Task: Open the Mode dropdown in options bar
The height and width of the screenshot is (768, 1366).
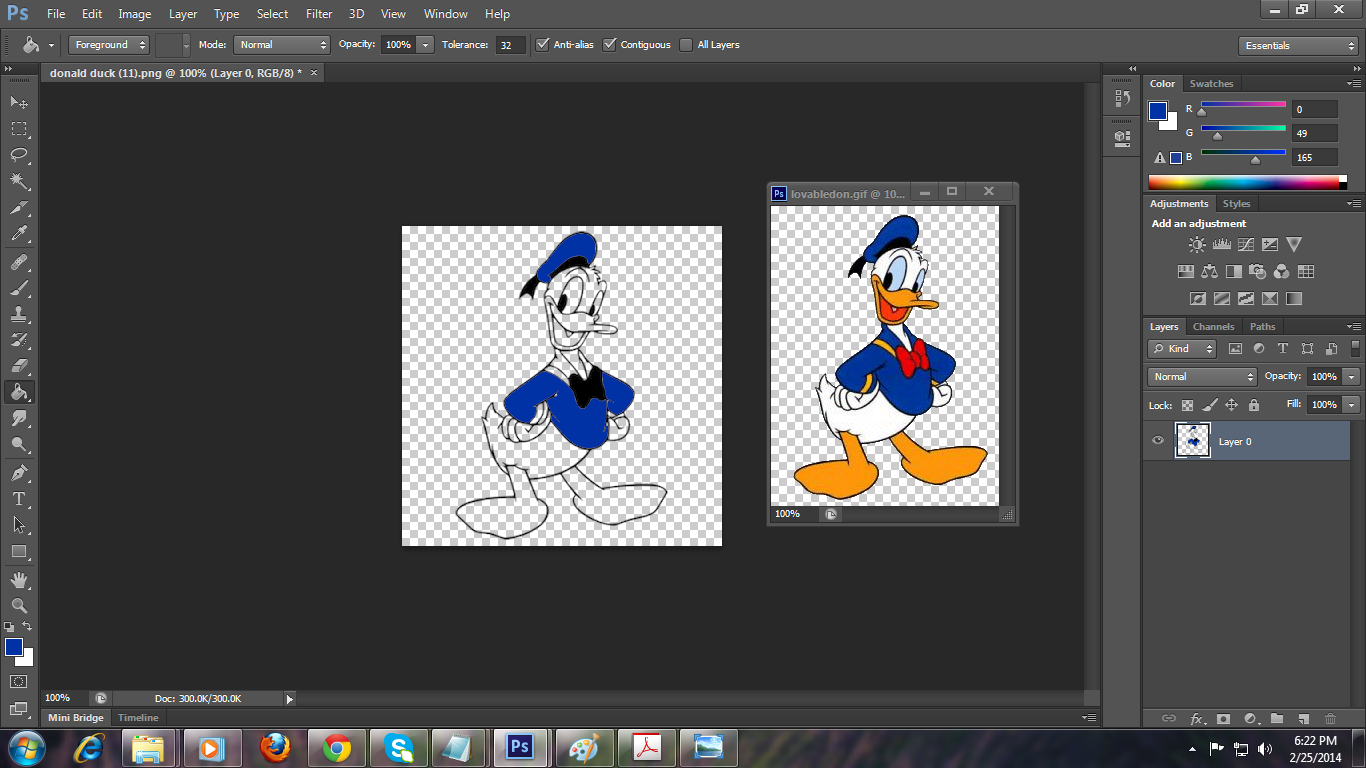Action: pos(281,44)
